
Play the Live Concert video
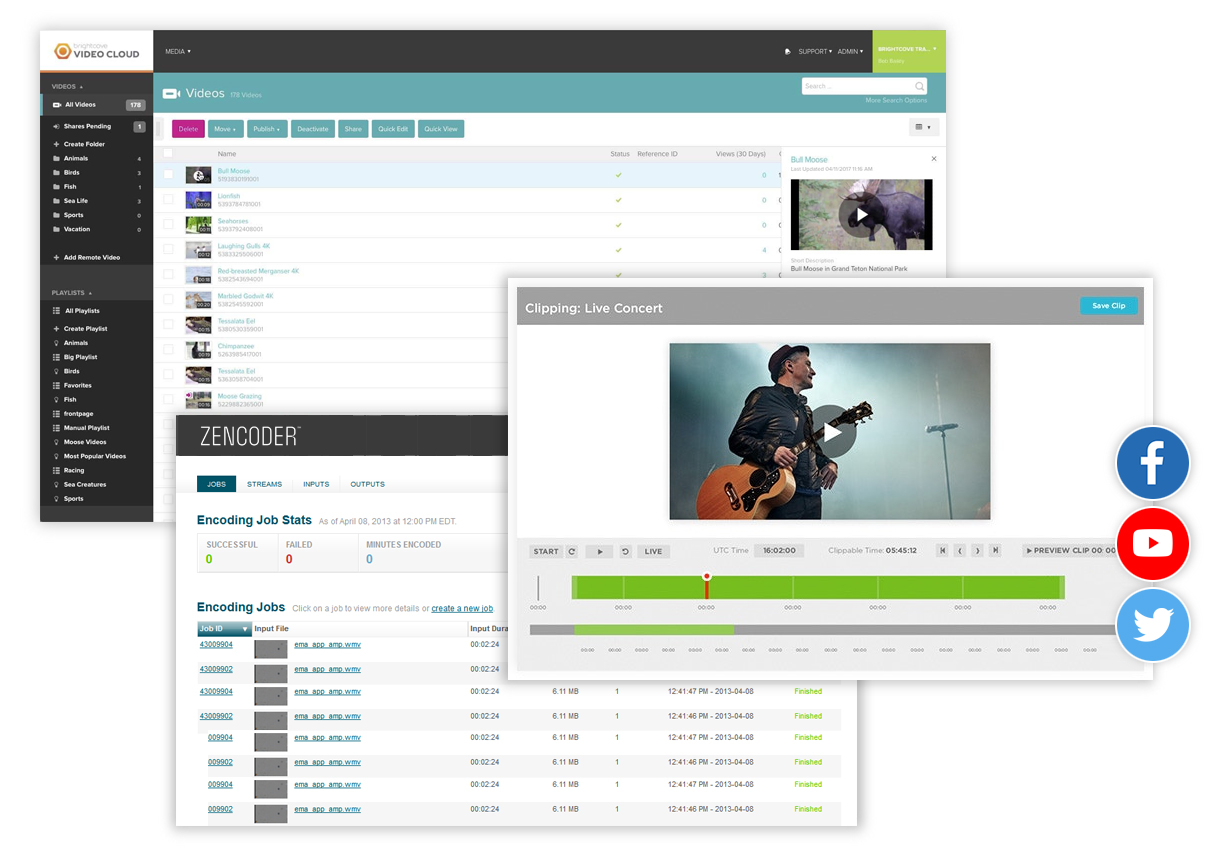(831, 431)
